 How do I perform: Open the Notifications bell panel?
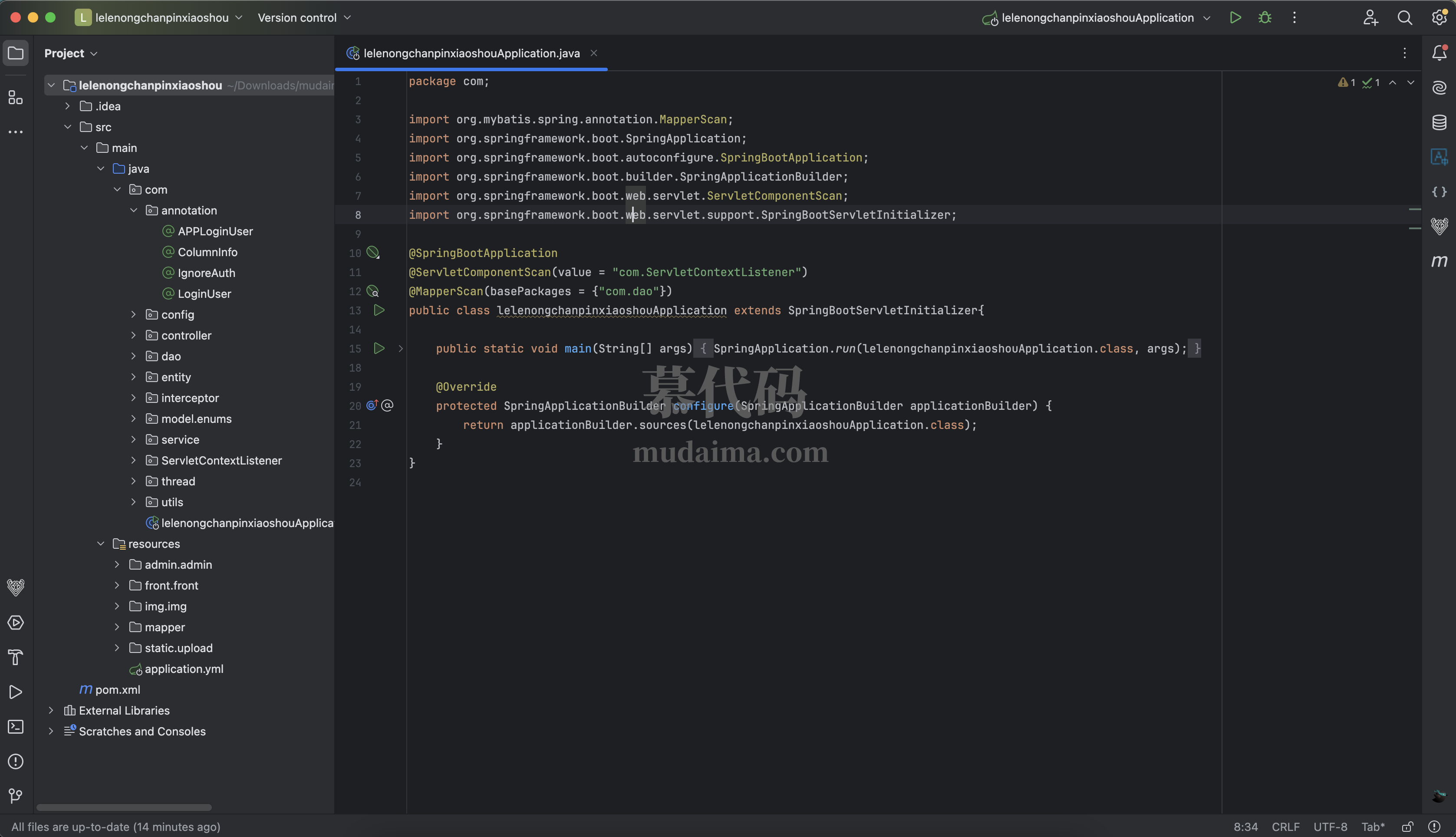pos(1439,53)
